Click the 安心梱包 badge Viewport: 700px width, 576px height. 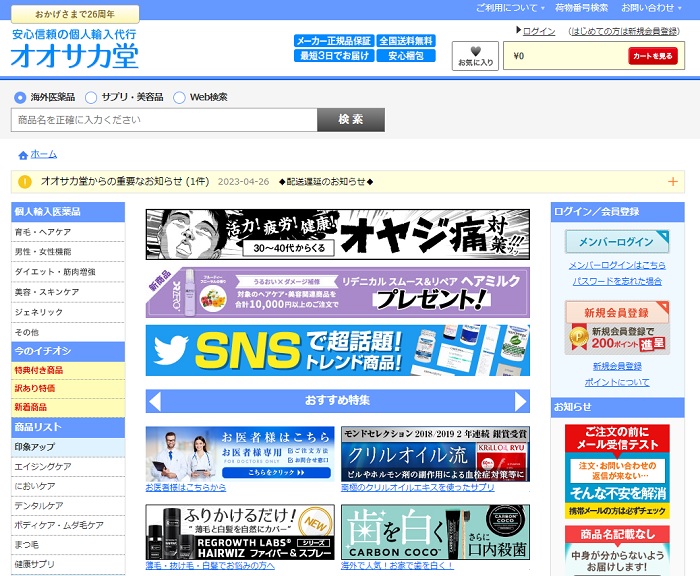tap(406, 56)
